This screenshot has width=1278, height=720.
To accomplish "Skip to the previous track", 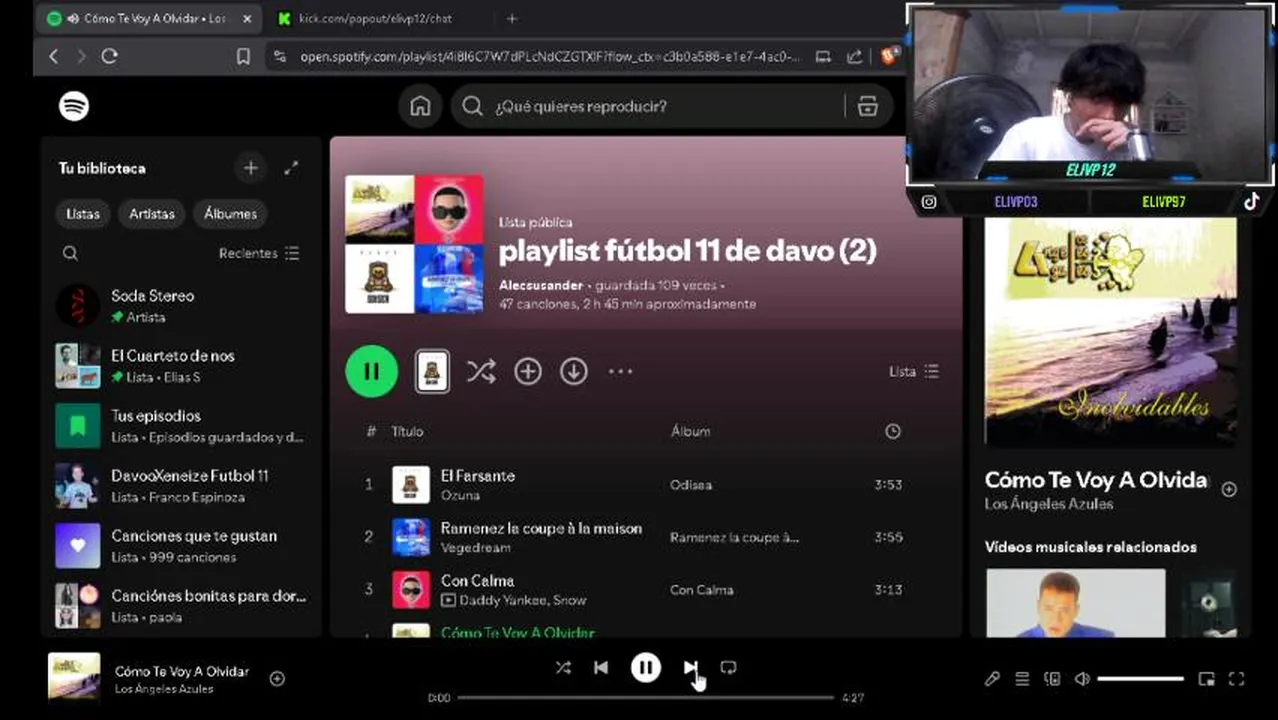I will tap(601, 668).
